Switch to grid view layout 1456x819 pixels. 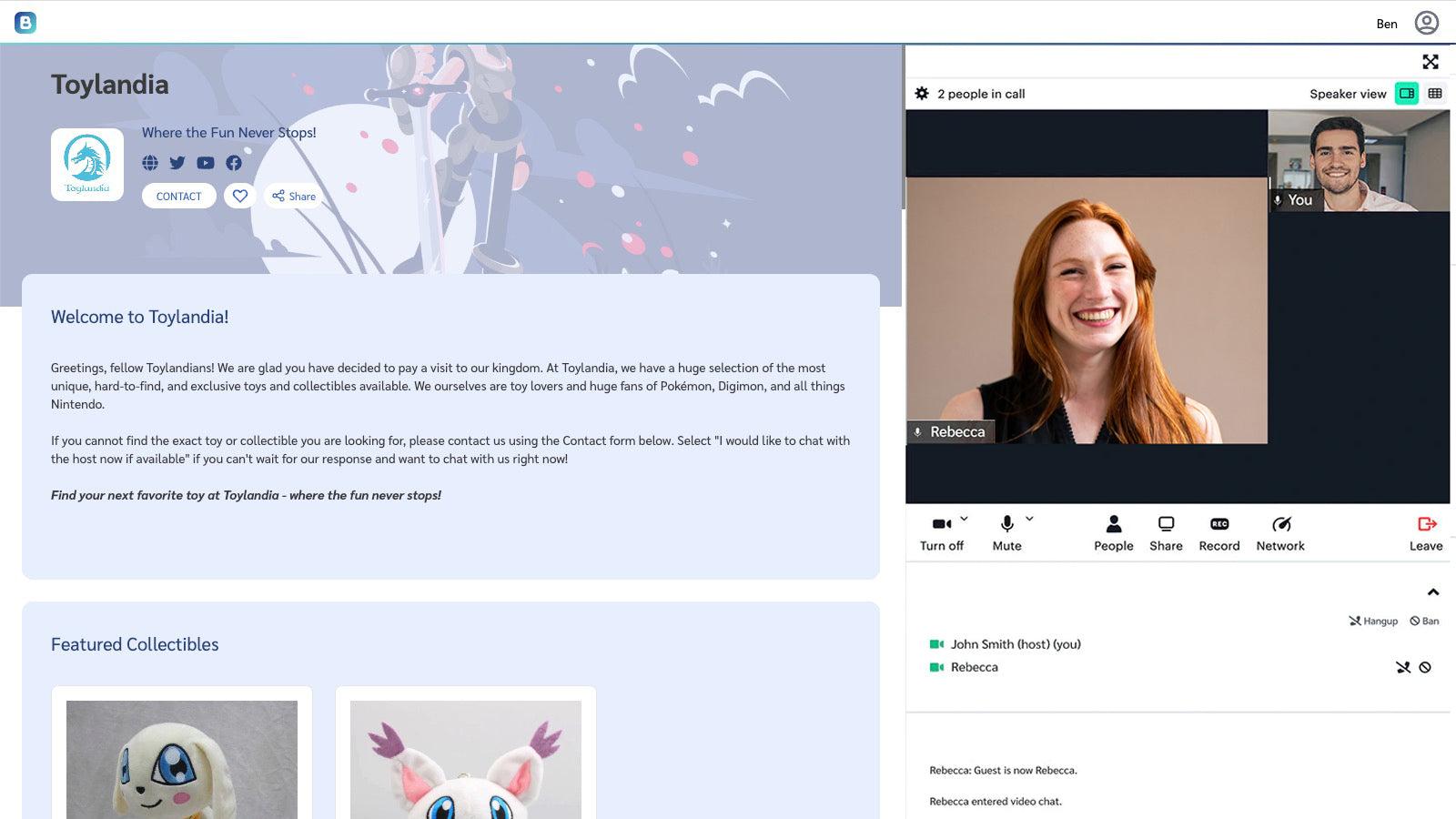pos(1435,94)
